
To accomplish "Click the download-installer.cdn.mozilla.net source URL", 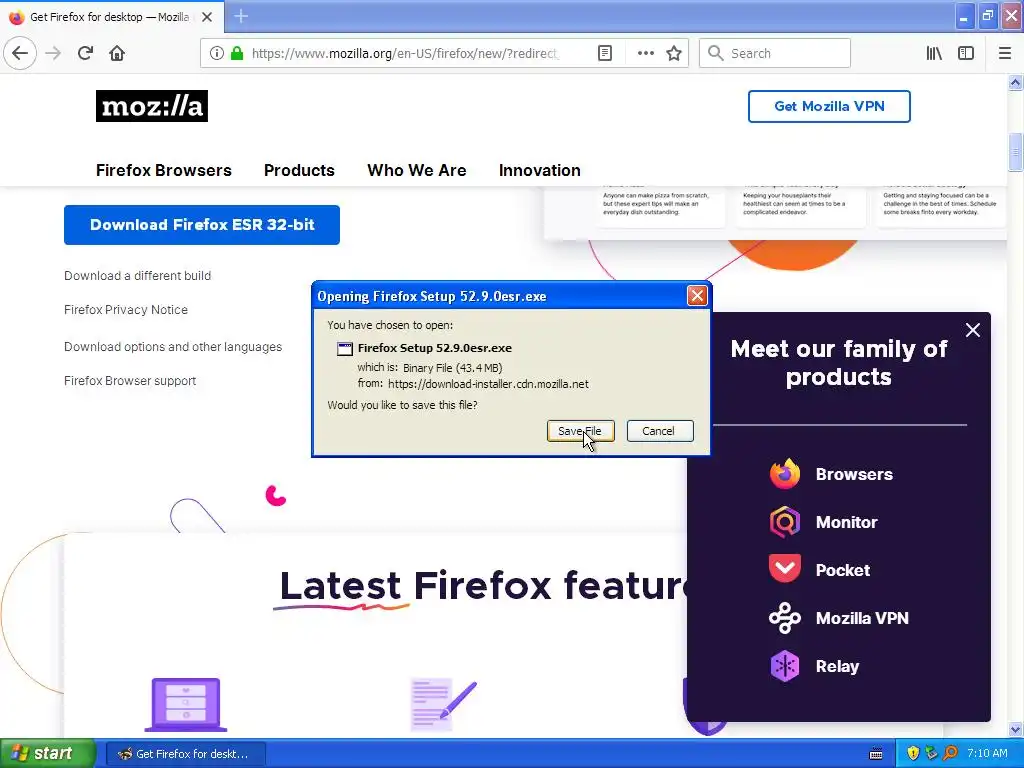I will [488, 384].
